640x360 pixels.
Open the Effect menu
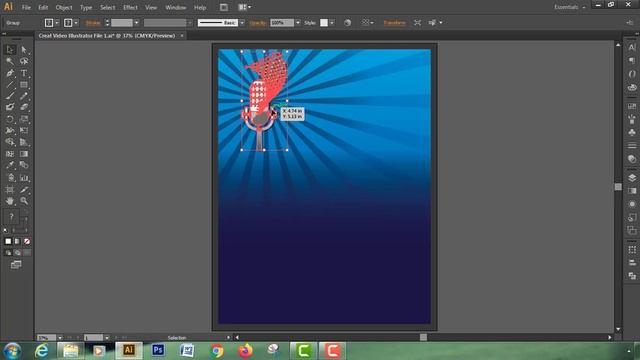[x=130, y=7]
